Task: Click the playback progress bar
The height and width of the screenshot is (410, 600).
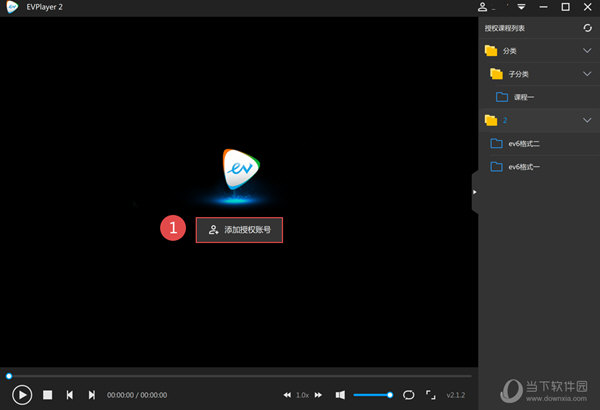Action: [239, 376]
